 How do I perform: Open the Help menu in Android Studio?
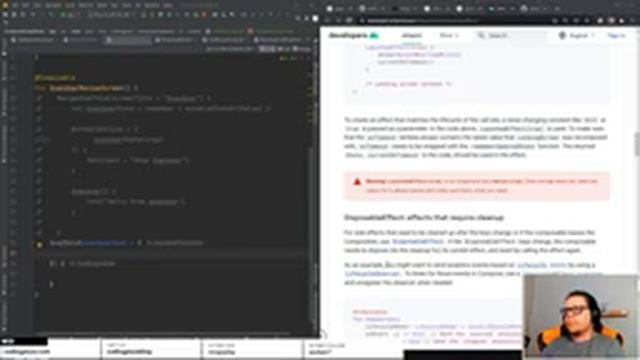click(x=168, y=5)
